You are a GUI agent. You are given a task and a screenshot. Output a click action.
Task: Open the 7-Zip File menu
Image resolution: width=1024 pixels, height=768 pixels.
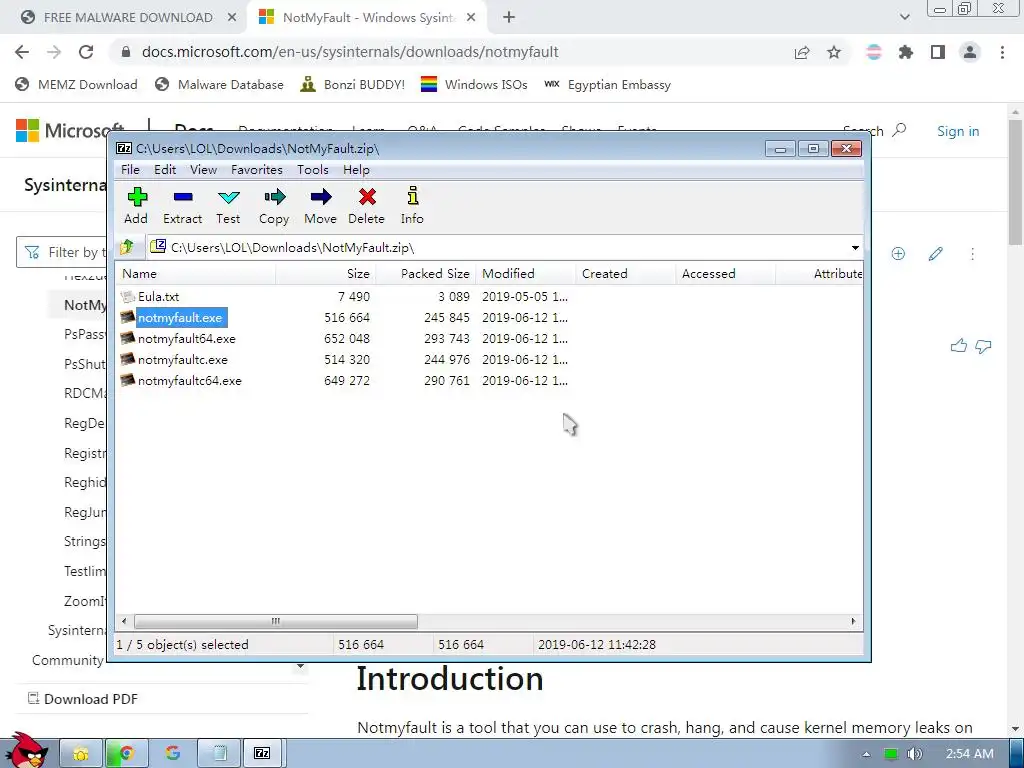[x=130, y=170]
